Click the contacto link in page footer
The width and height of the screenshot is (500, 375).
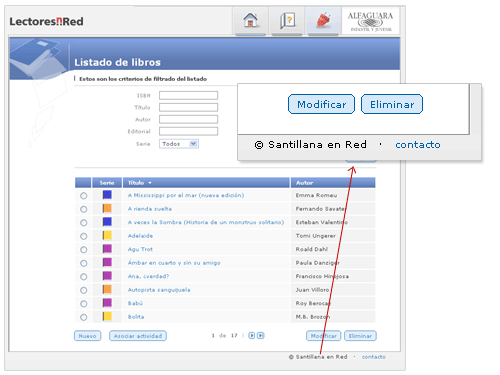(374, 357)
